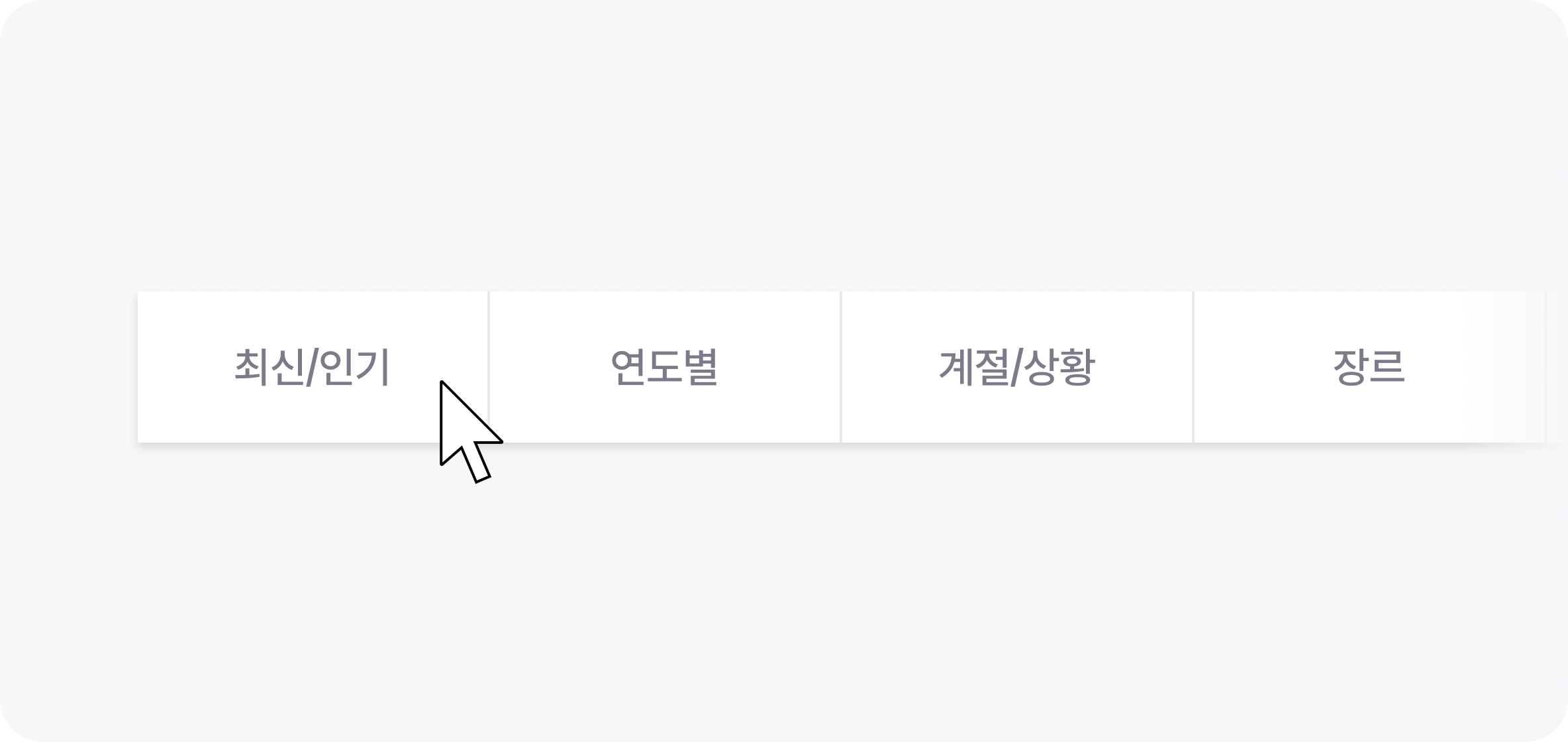Choose 장르 in the category bar
This screenshot has height=742, width=1568.
tap(1369, 367)
